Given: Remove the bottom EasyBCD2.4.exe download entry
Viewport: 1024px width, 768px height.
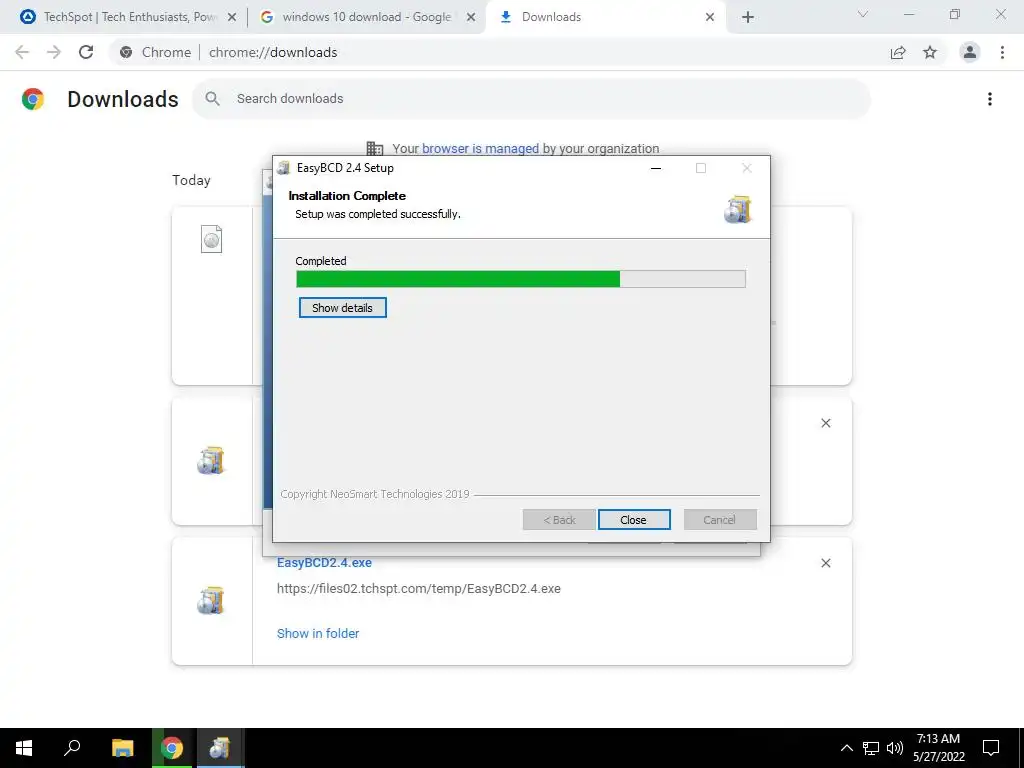Looking at the screenshot, I should click(825, 563).
